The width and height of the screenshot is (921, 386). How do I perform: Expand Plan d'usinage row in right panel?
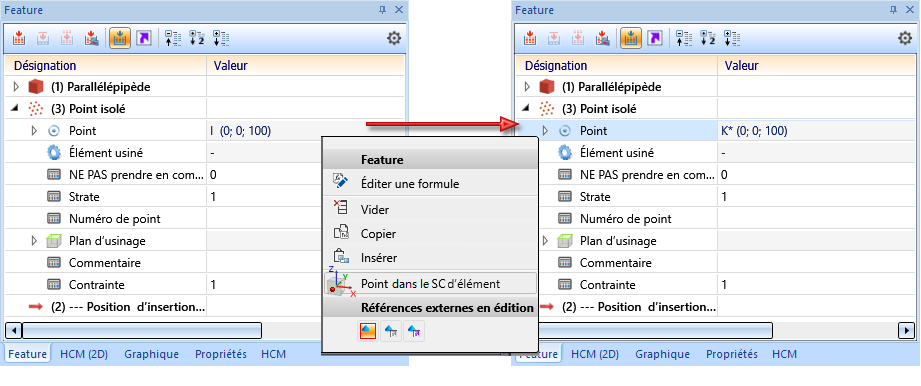[545, 241]
